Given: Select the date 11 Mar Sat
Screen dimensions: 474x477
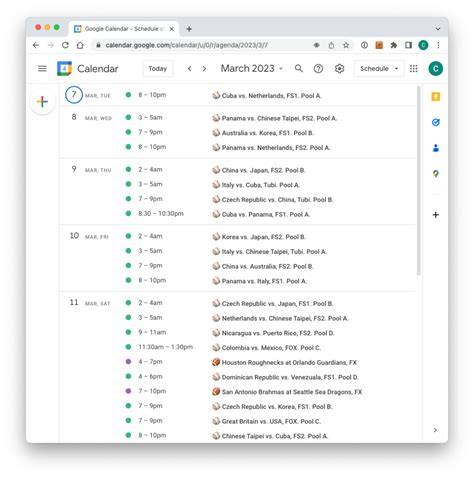Looking at the screenshot, I should pyautogui.click(x=74, y=303).
